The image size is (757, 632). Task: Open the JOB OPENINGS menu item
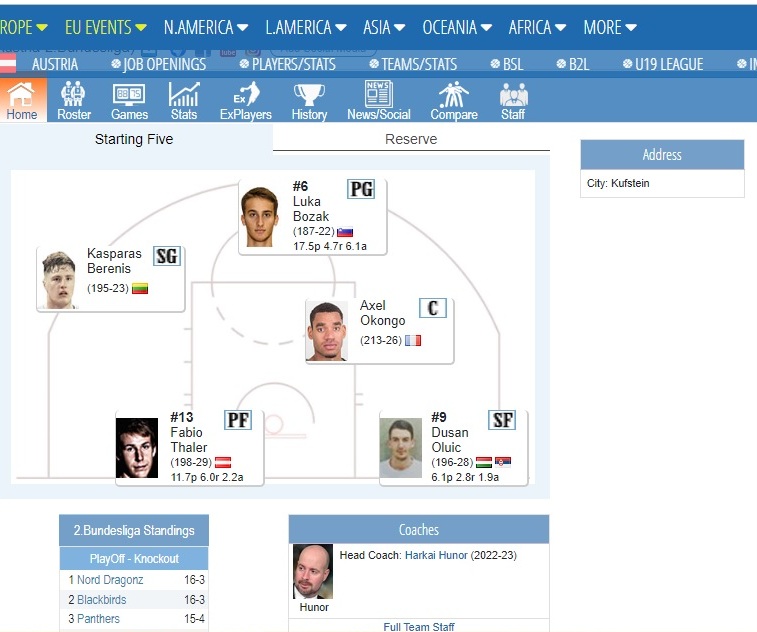164,64
